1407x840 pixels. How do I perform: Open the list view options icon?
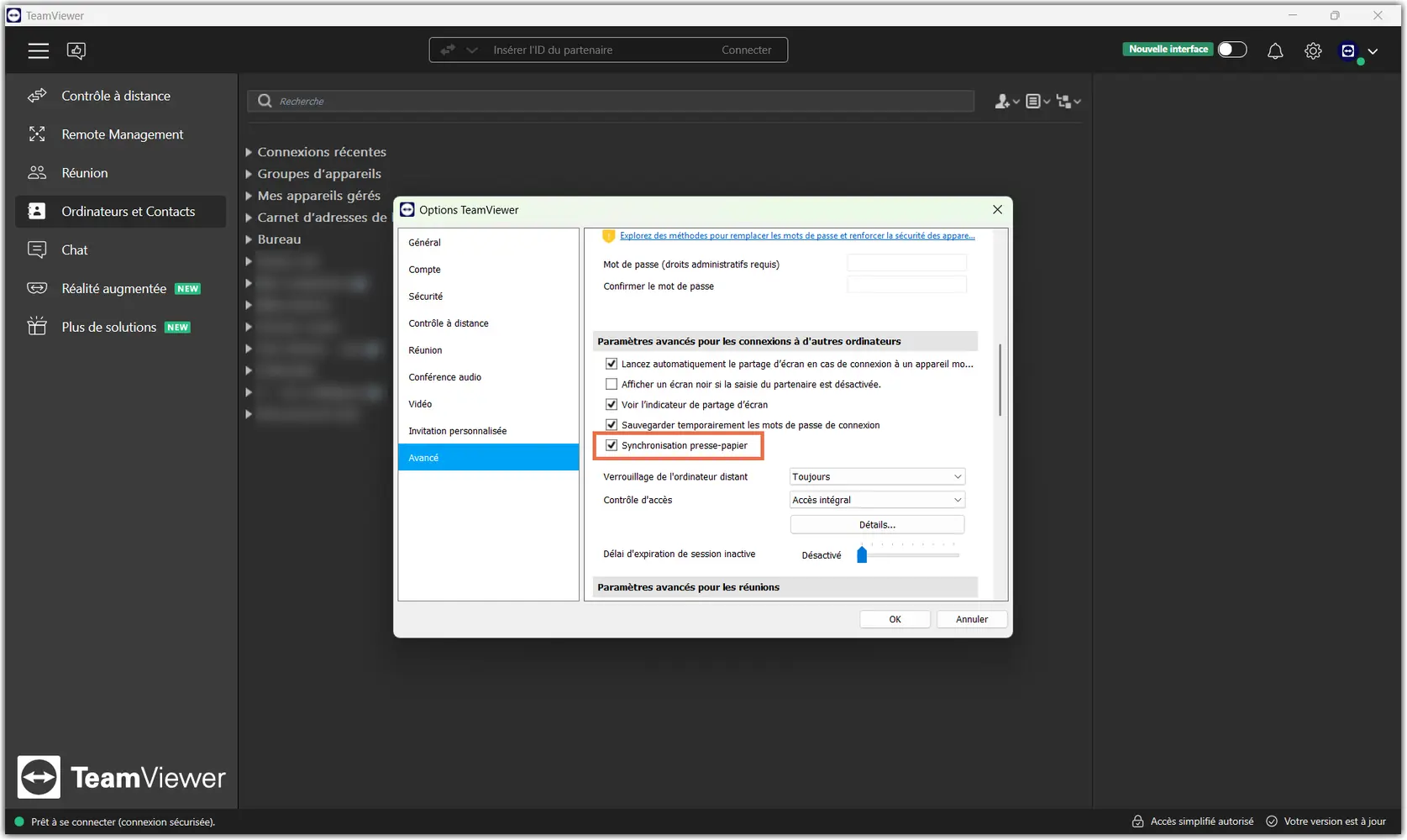[1037, 101]
